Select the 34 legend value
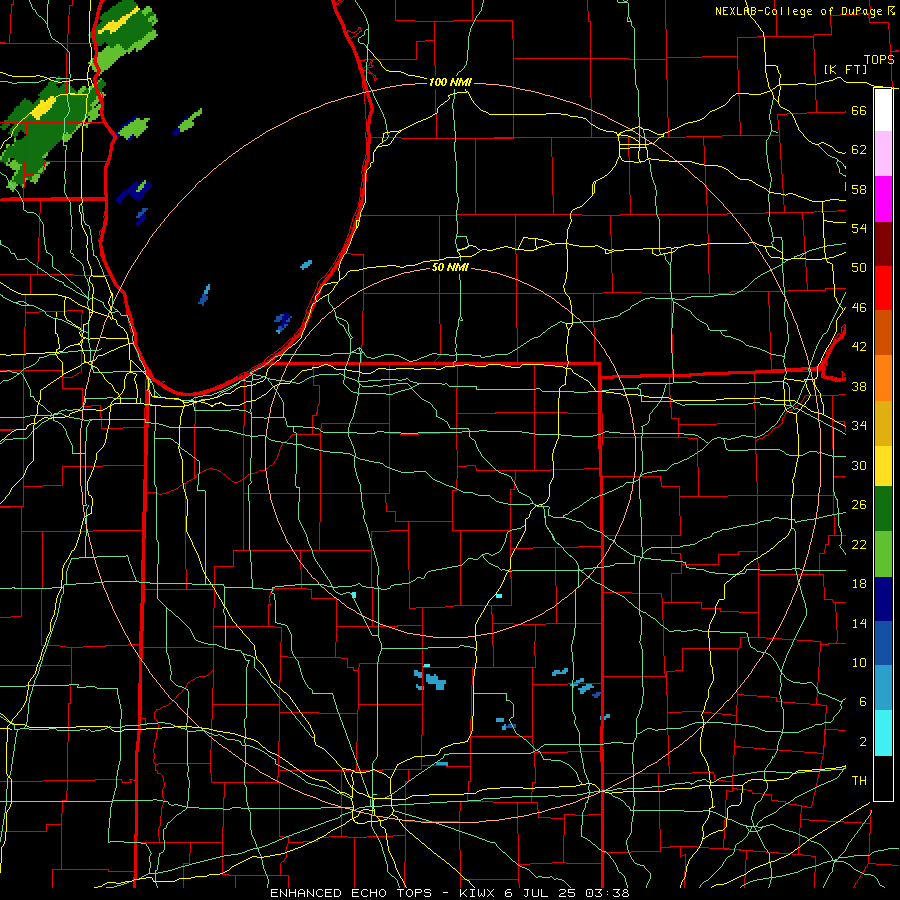The image size is (900, 900). click(x=859, y=426)
